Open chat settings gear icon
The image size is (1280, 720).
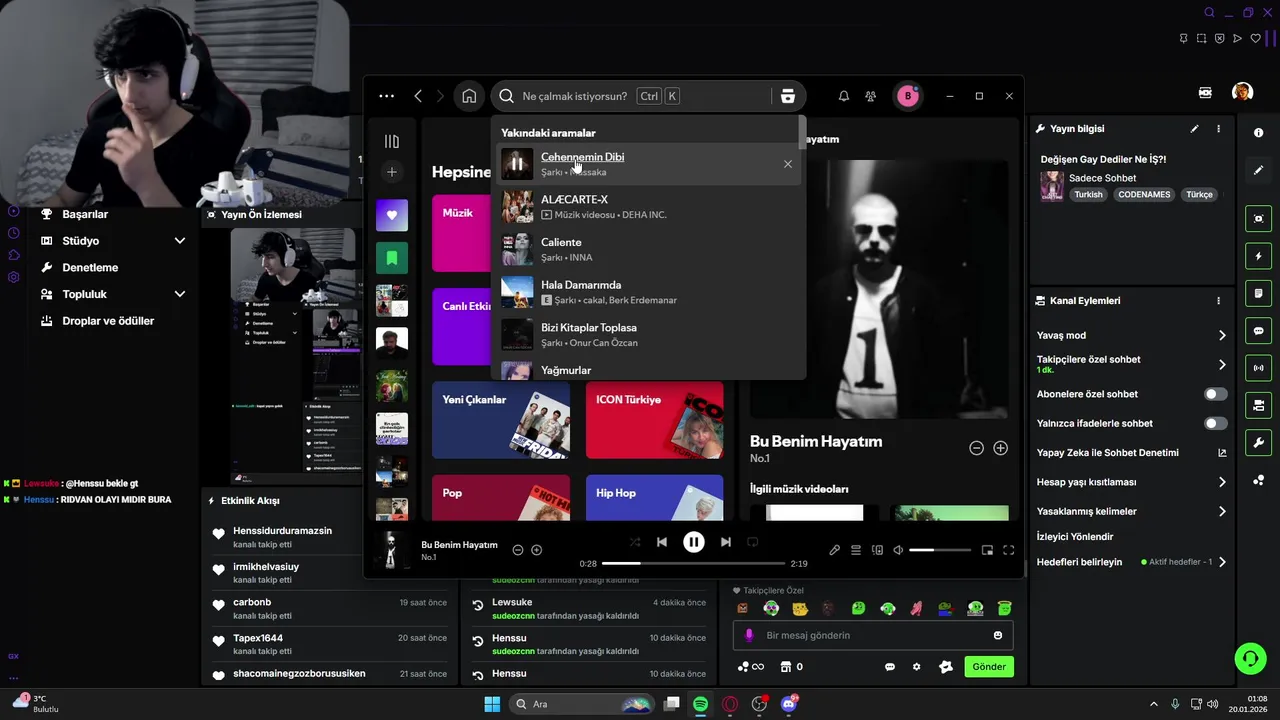(916, 667)
